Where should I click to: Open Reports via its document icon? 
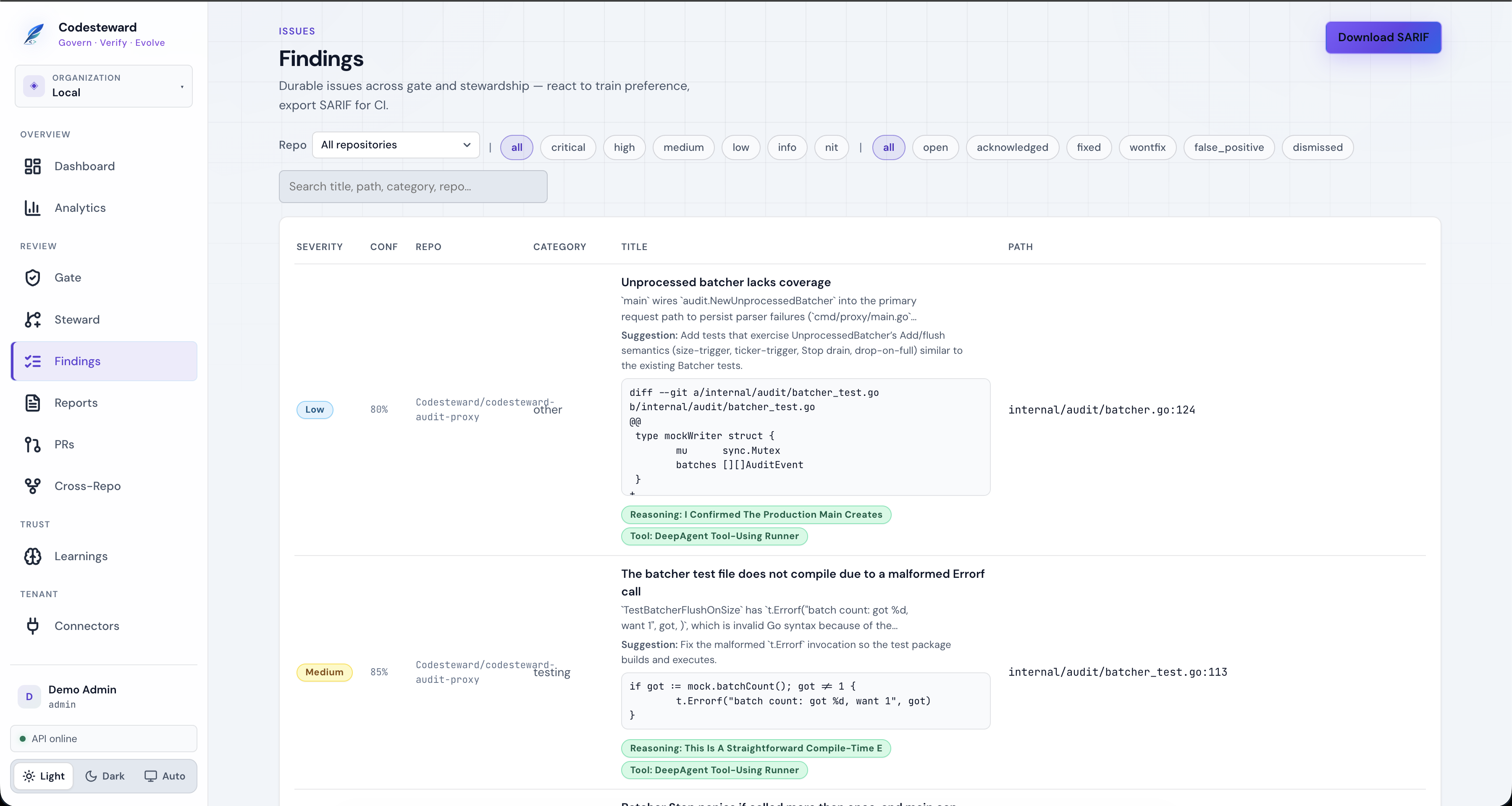33,403
